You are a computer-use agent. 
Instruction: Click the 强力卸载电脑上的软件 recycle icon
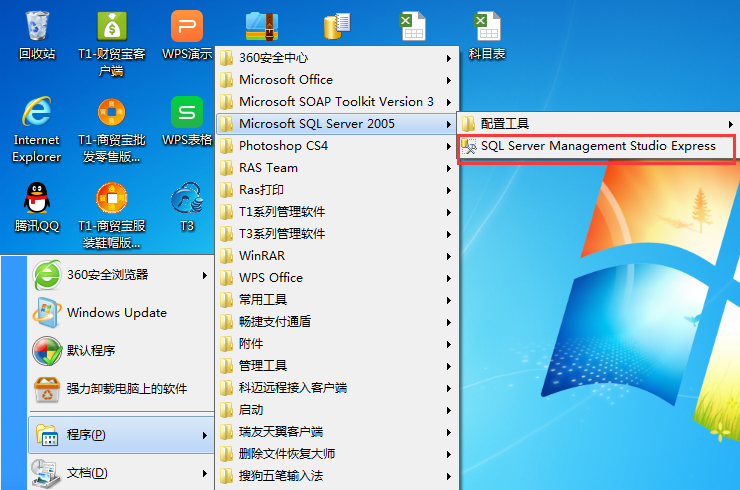point(47,389)
